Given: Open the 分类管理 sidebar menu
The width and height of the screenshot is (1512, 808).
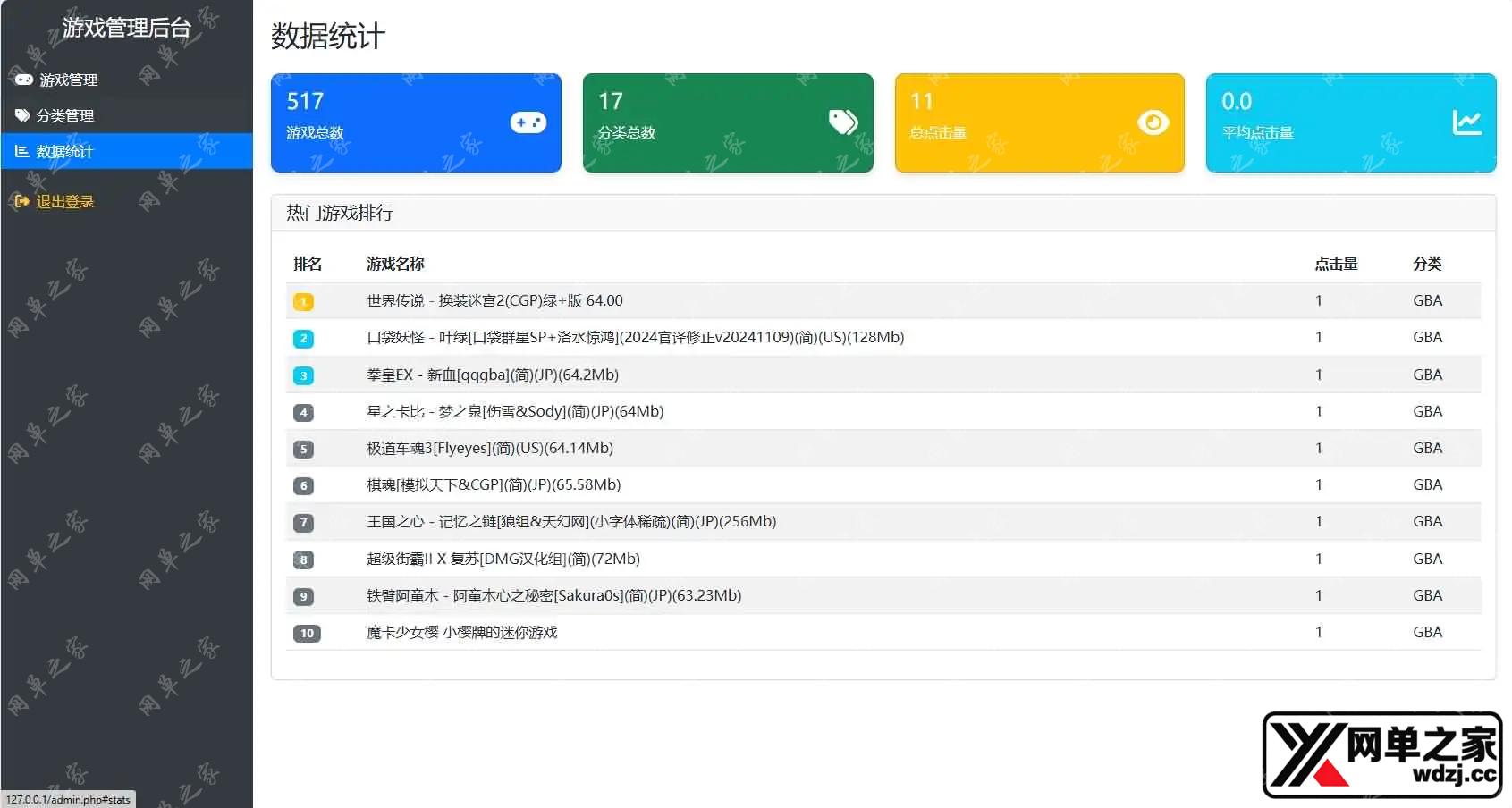Looking at the screenshot, I should point(64,115).
